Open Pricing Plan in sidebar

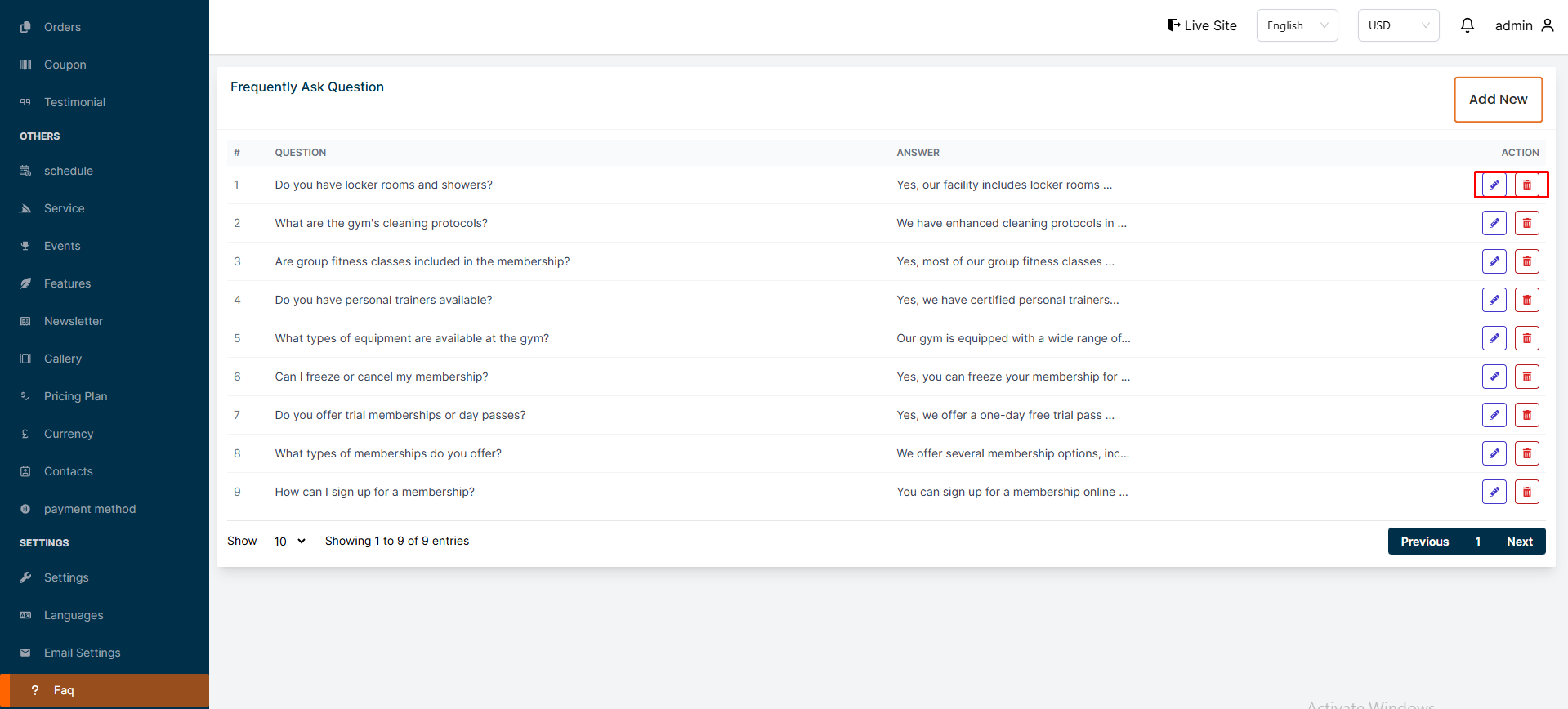tap(75, 396)
